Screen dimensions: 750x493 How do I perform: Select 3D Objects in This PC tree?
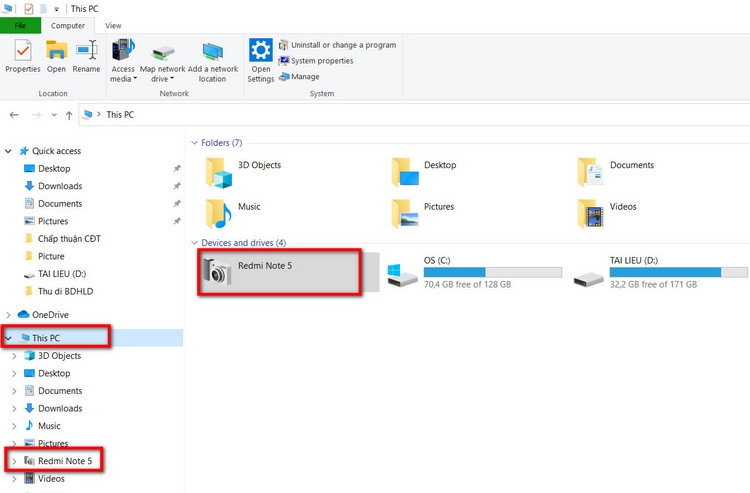pyautogui.click(x=59, y=356)
